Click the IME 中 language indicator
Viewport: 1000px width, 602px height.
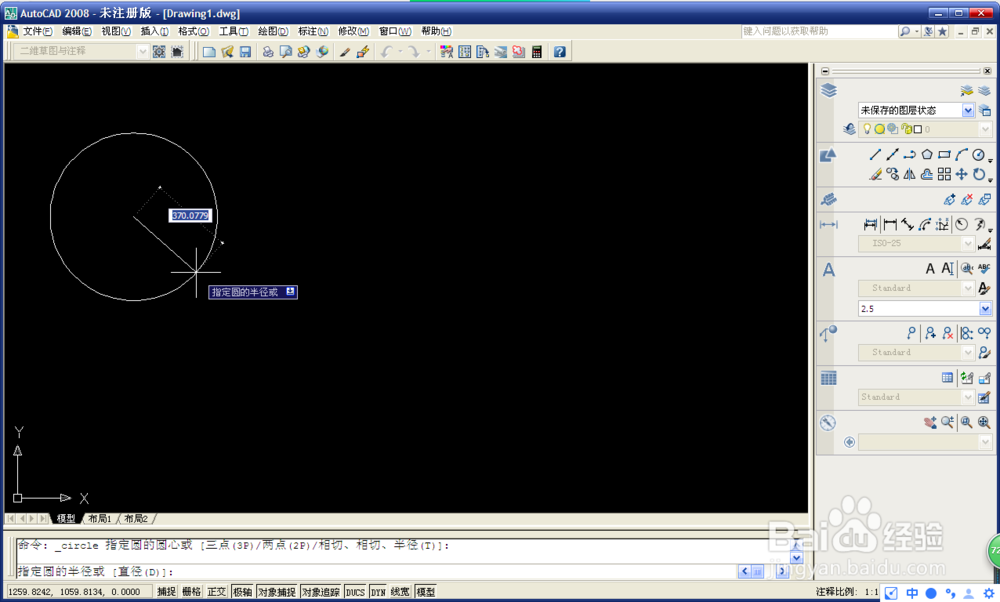click(912, 593)
